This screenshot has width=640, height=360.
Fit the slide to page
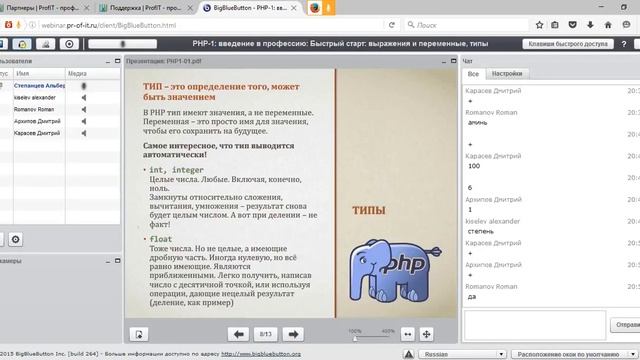(426, 334)
